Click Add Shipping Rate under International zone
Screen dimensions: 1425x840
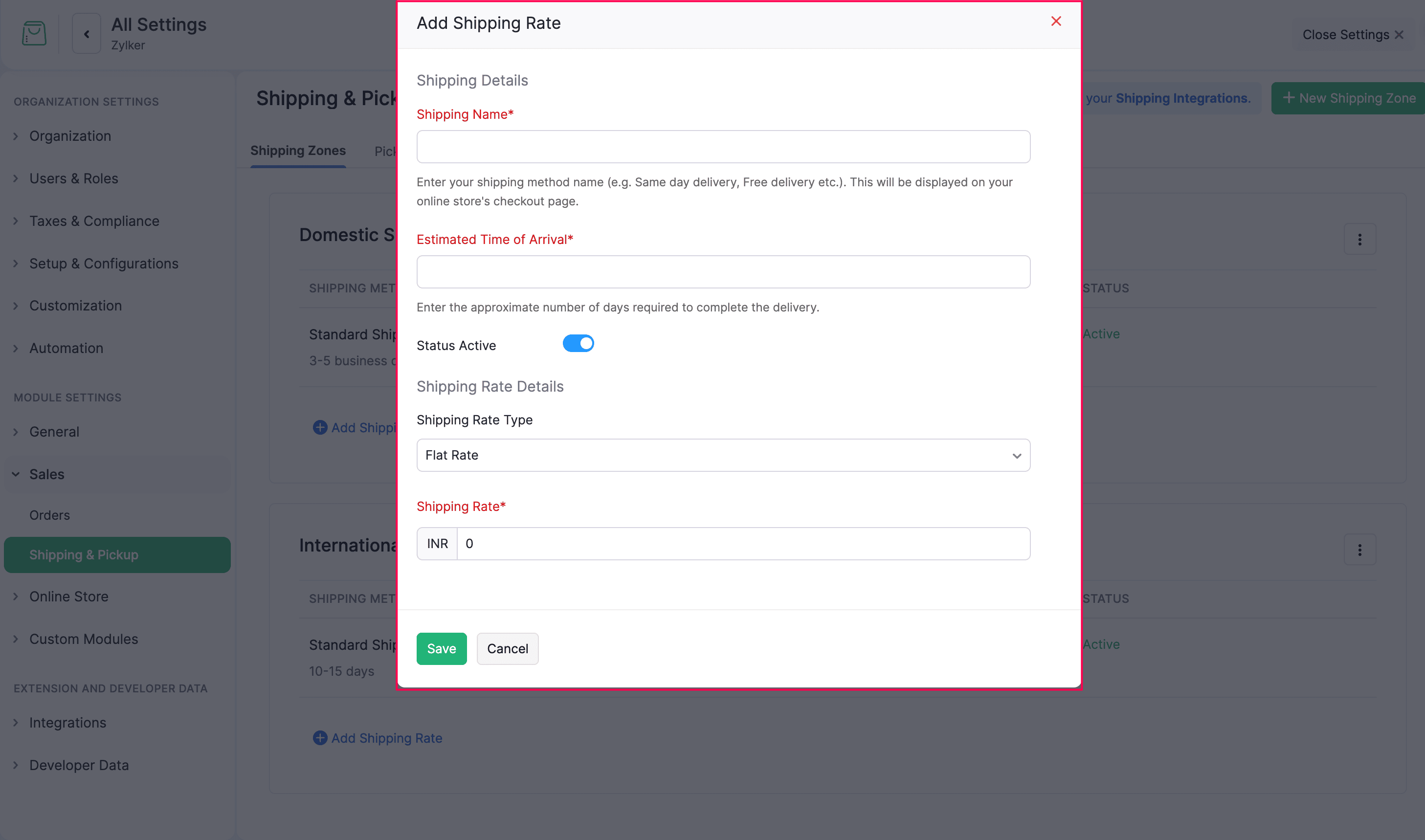click(x=378, y=738)
